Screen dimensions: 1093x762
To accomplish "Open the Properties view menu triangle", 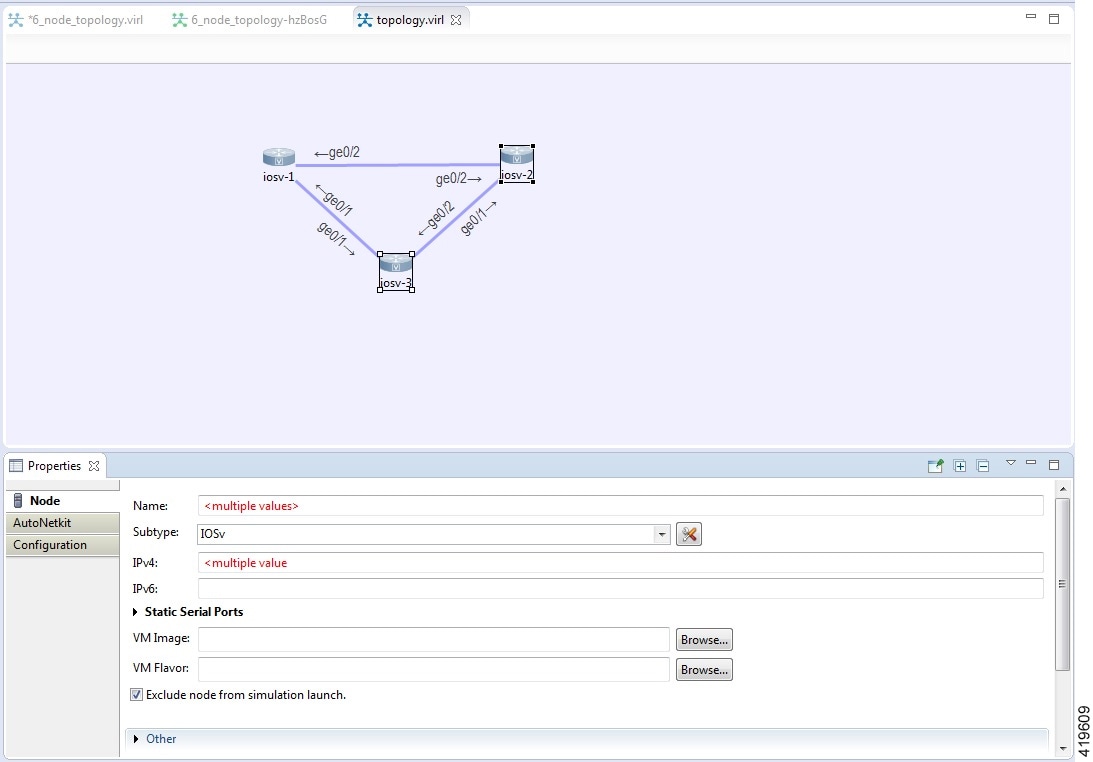I will click(1011, 463).
